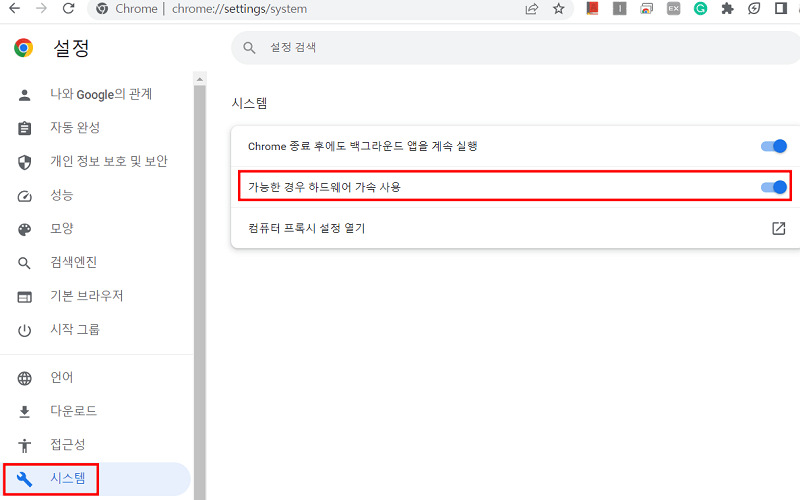Viewport: 800px width, 500px height.
Task: Click the sidebar scrollbar up arrow
Action: coord(199,79)
